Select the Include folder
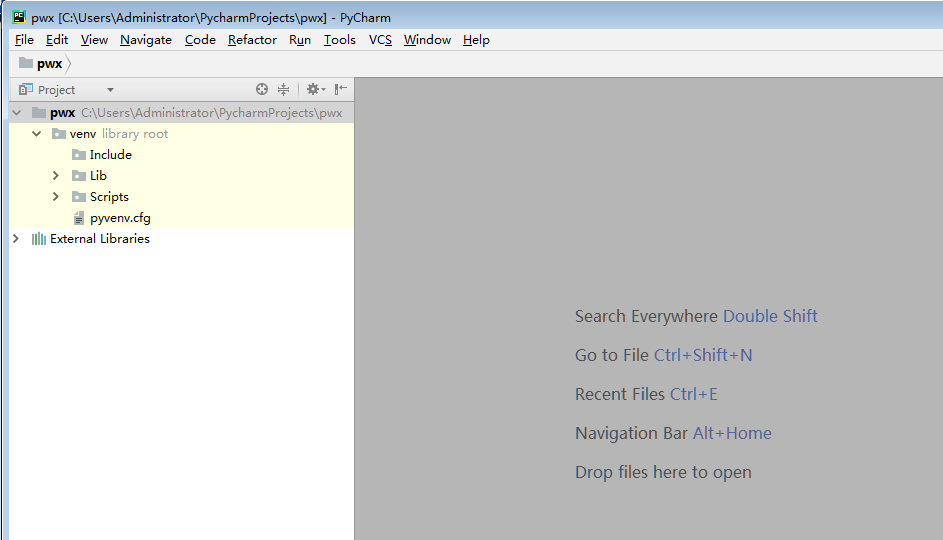This screenshot has height=540, width=943. point(182,155)
